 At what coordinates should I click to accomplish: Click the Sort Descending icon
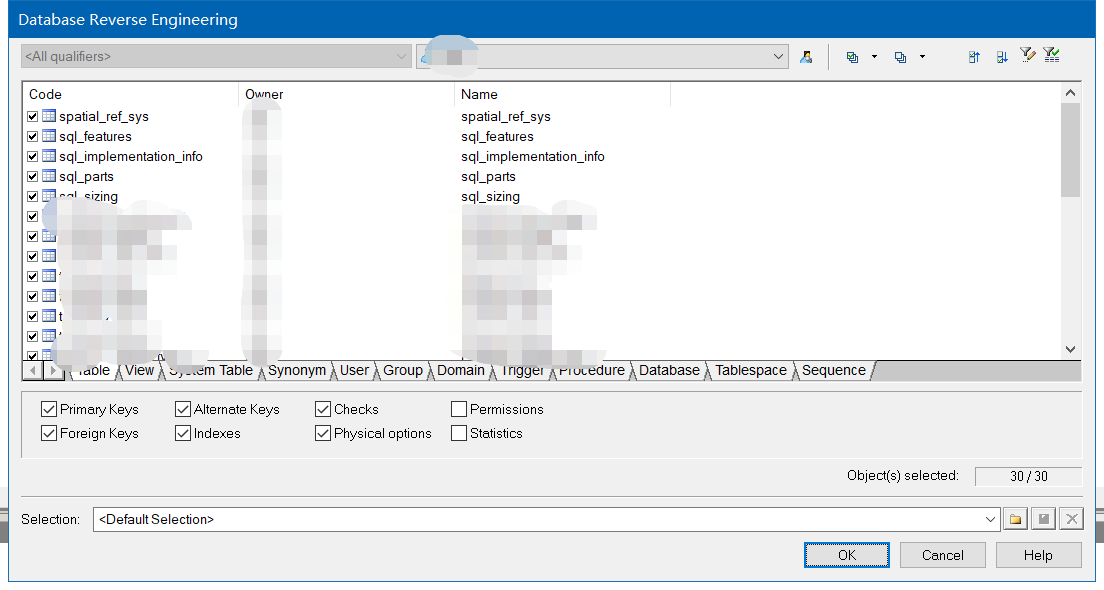(x=1002, y=56)
